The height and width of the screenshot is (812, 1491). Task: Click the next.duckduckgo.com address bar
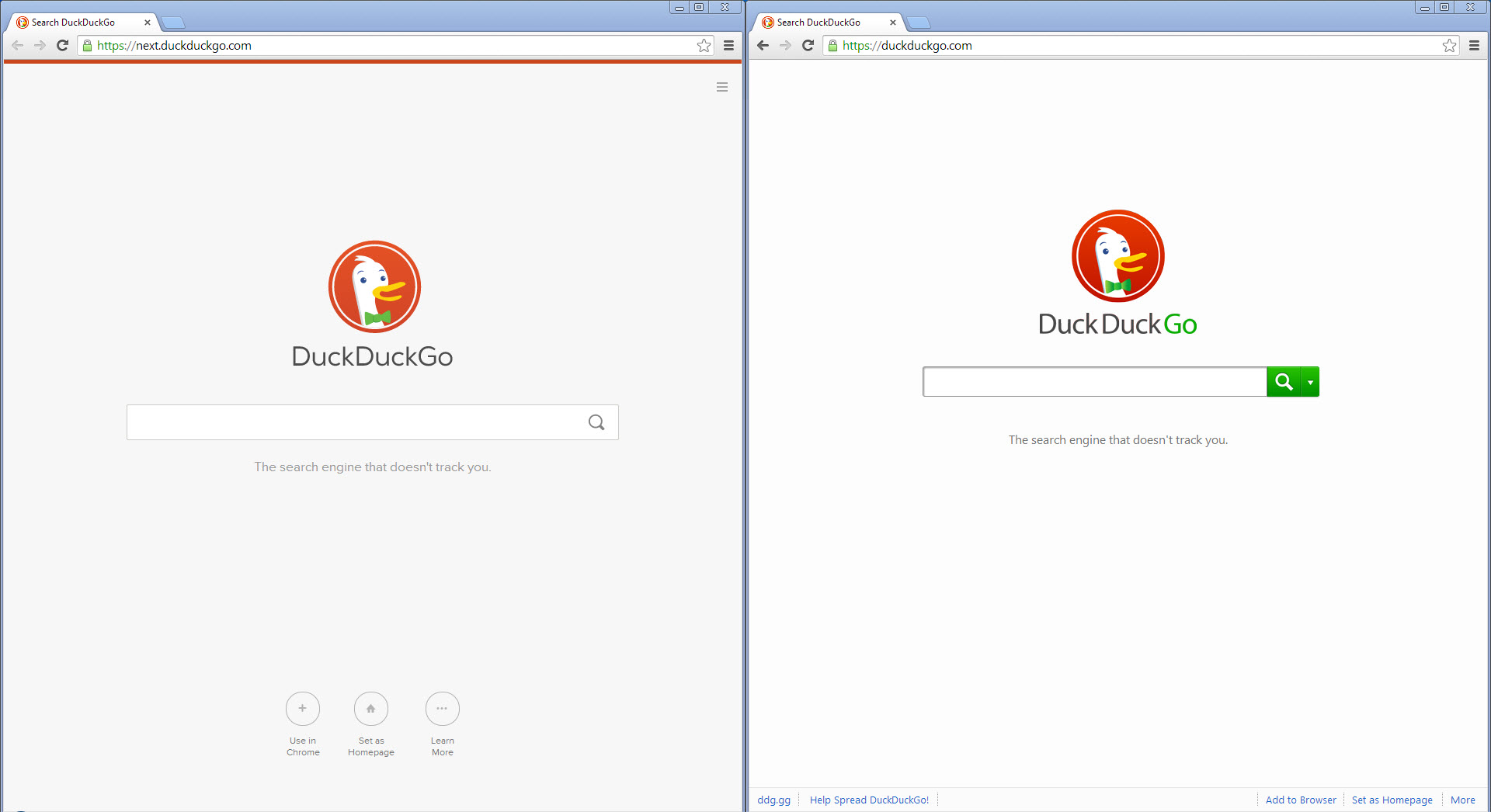tap(394, 46)
